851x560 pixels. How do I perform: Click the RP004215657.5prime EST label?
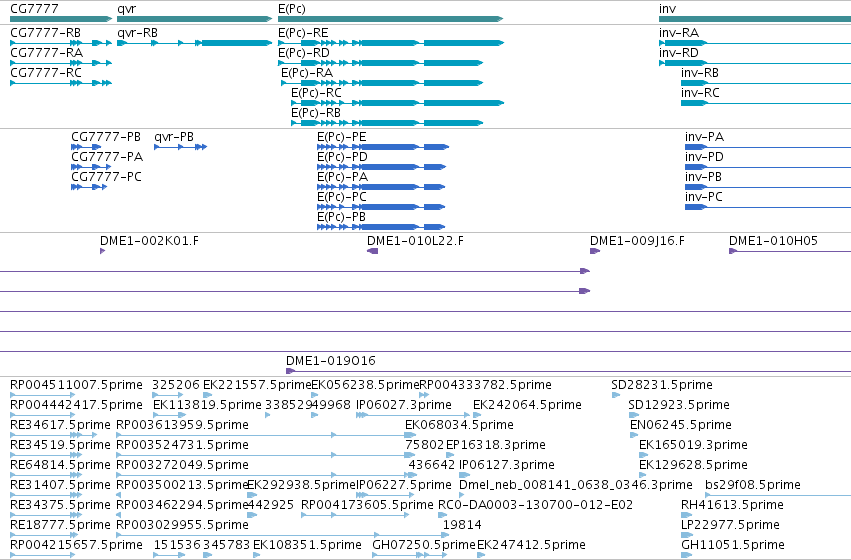(77, 545)
